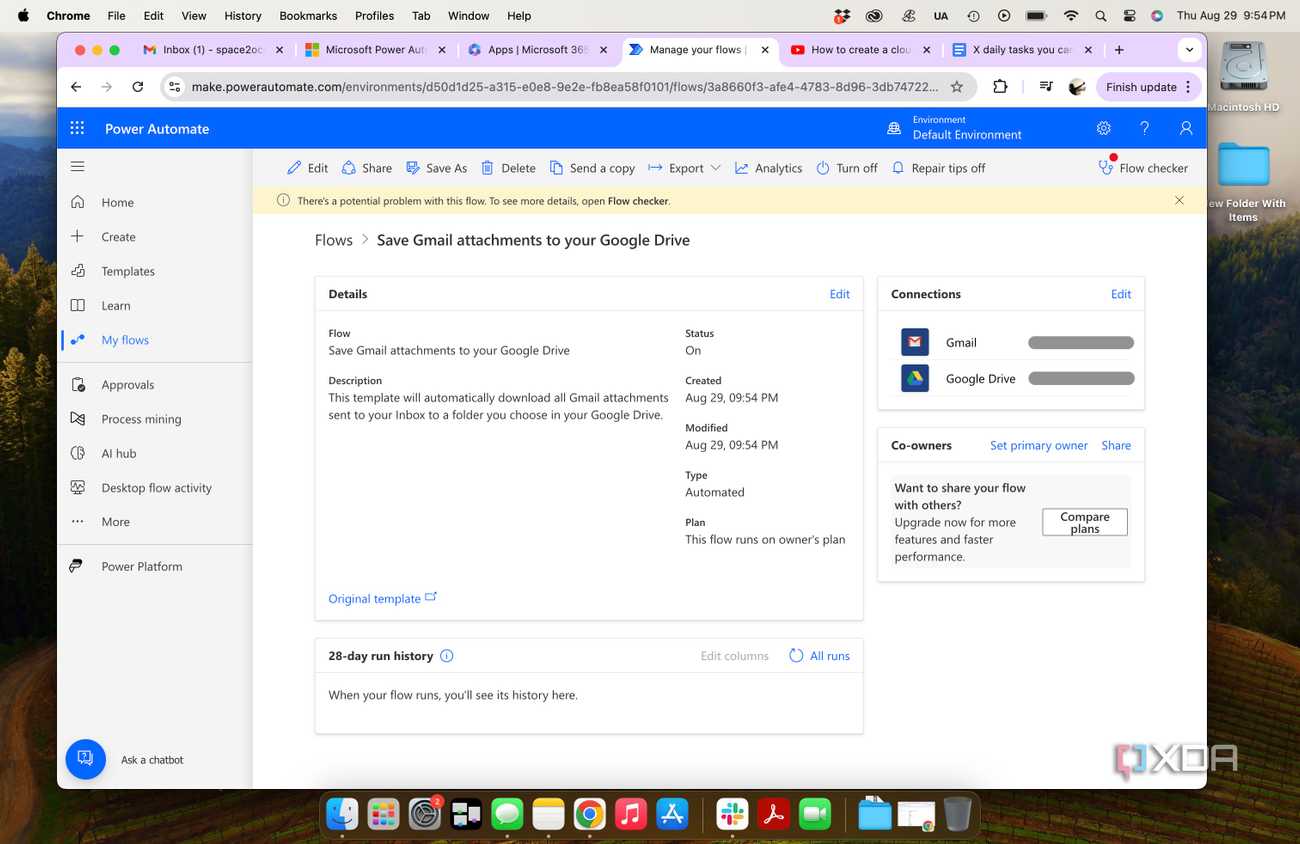Collapse the left navigation hamburger menu
The height and width of the screenshot is (844, 1300).
click(x=77, y=166)
